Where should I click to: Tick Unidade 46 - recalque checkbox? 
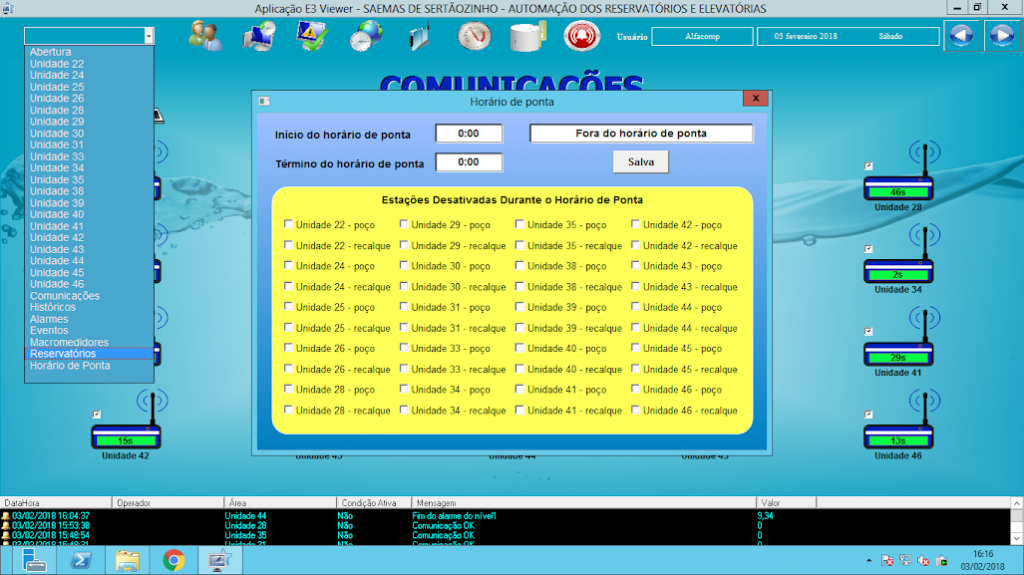tap(636, 410)
